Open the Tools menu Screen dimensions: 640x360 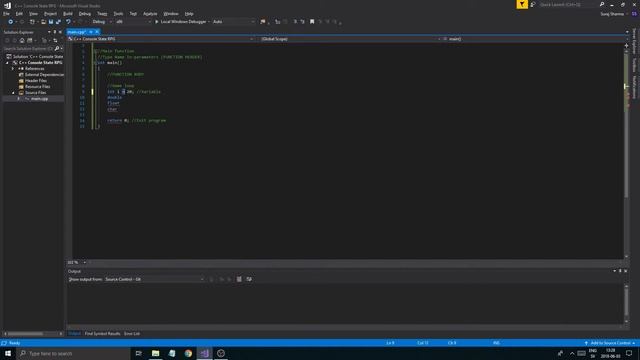[x=118, y=14]
